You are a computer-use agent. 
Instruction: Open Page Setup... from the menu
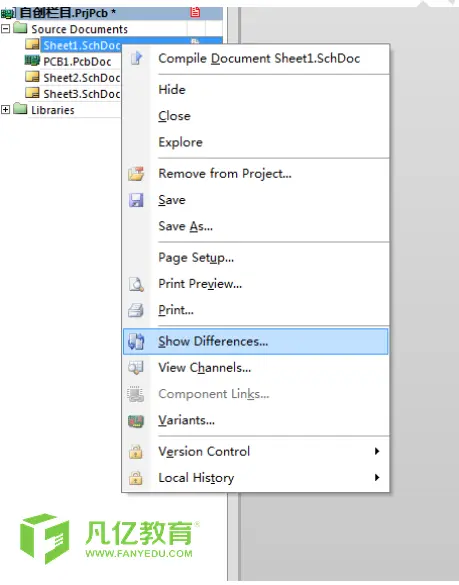(256, 258)
